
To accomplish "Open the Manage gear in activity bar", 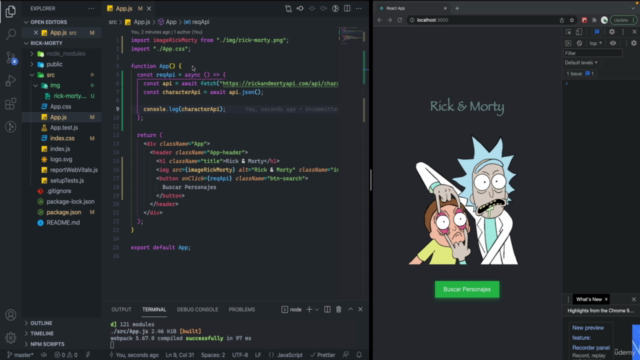I will pos(11,338).
